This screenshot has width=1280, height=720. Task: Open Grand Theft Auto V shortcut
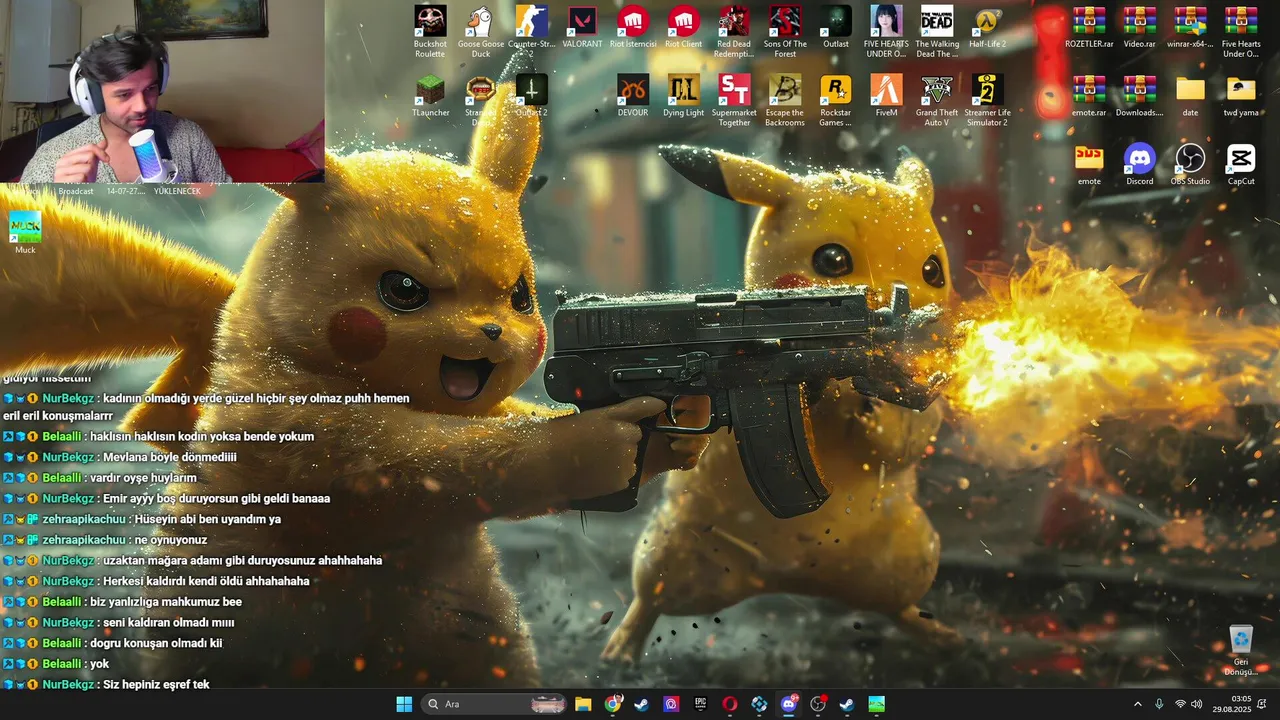pos(937,100)
